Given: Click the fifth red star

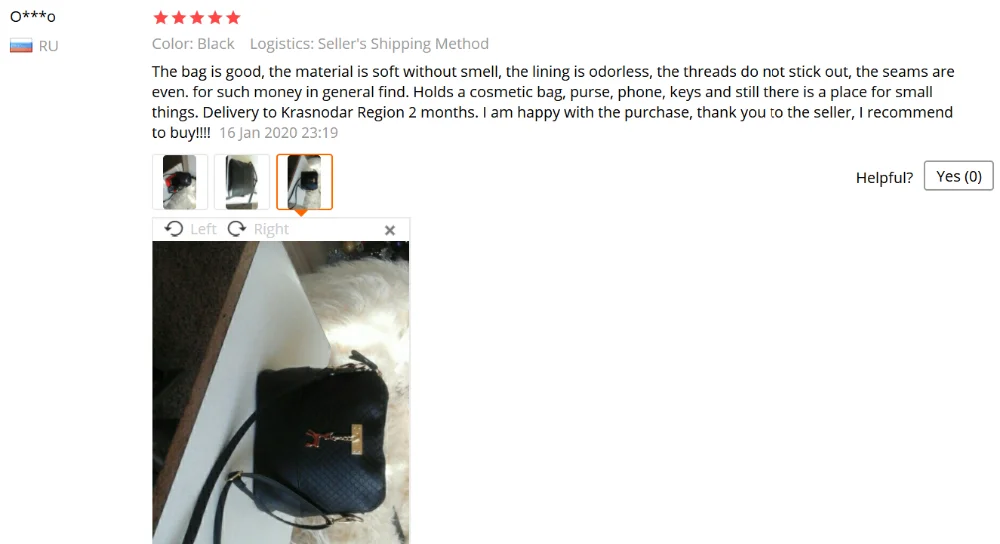Looking at the screenshot, I should [233, 18].
